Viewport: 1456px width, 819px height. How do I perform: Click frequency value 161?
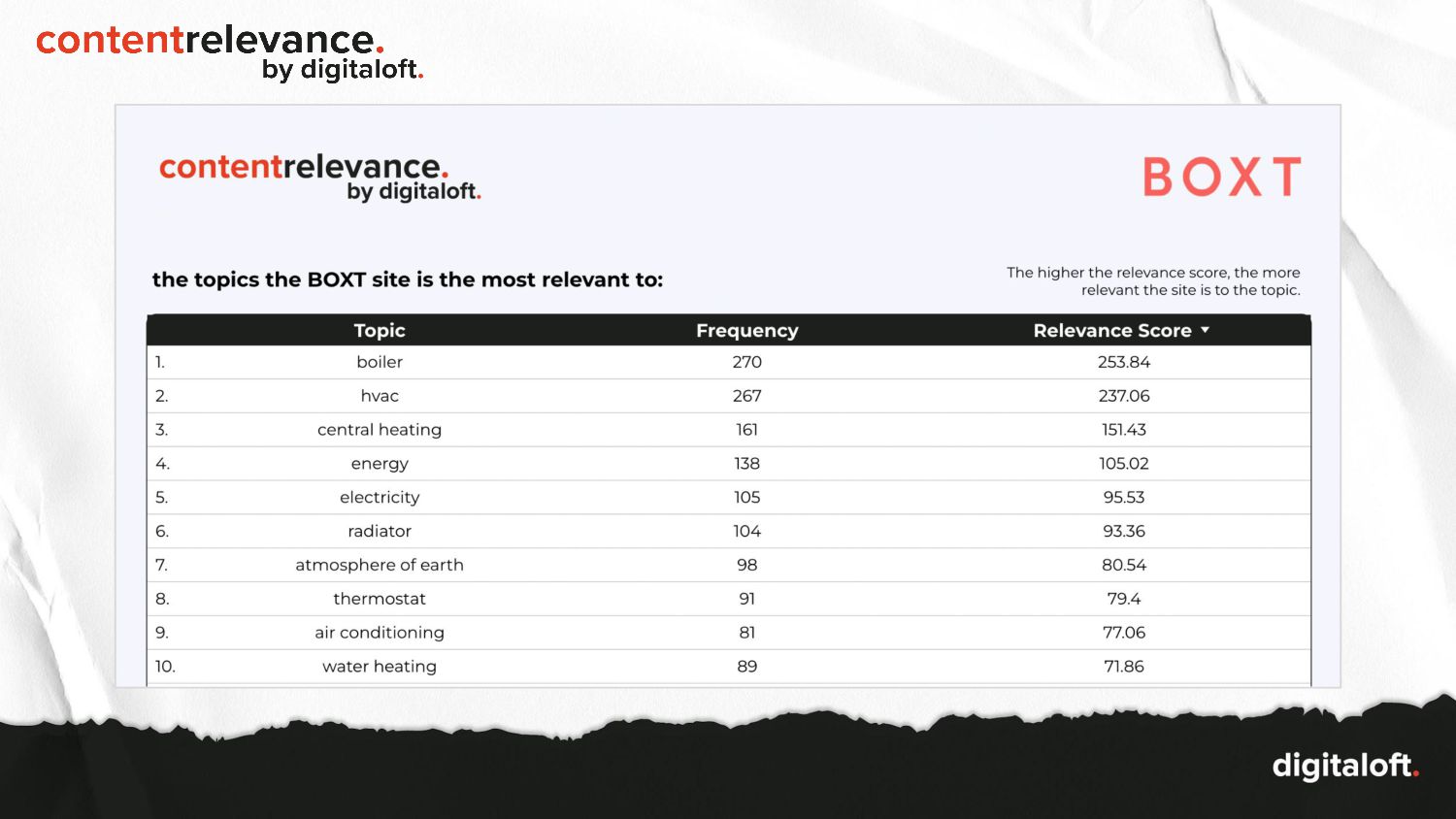pos(746,430)
